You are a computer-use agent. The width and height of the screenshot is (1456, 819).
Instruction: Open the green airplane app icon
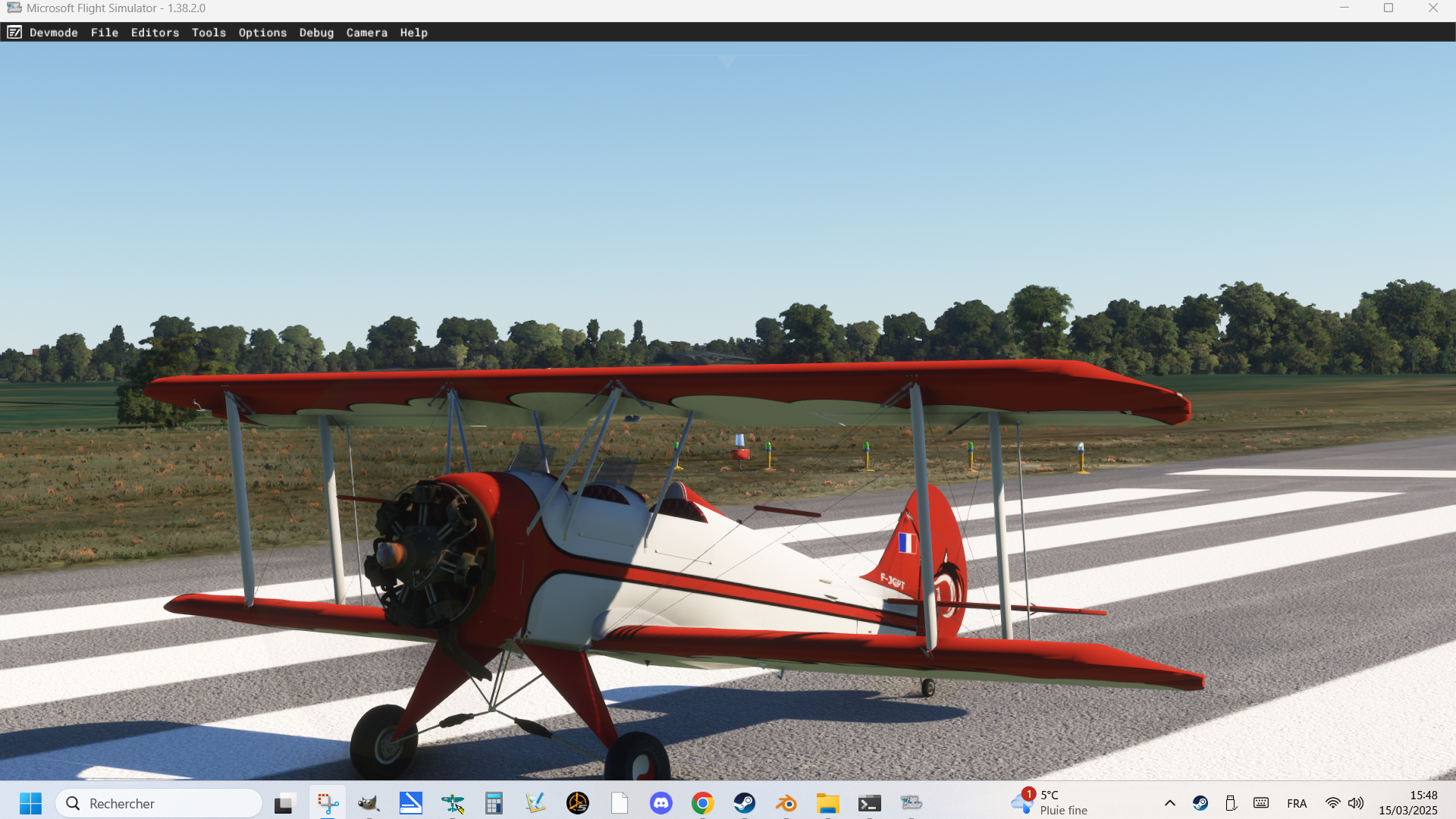pyautogui.click(x=453, y=803)
